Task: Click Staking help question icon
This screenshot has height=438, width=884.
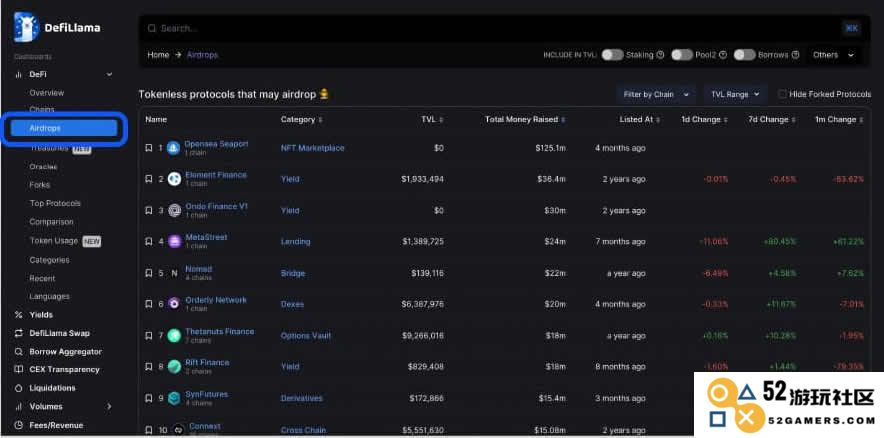Action: tap(660, 55)
